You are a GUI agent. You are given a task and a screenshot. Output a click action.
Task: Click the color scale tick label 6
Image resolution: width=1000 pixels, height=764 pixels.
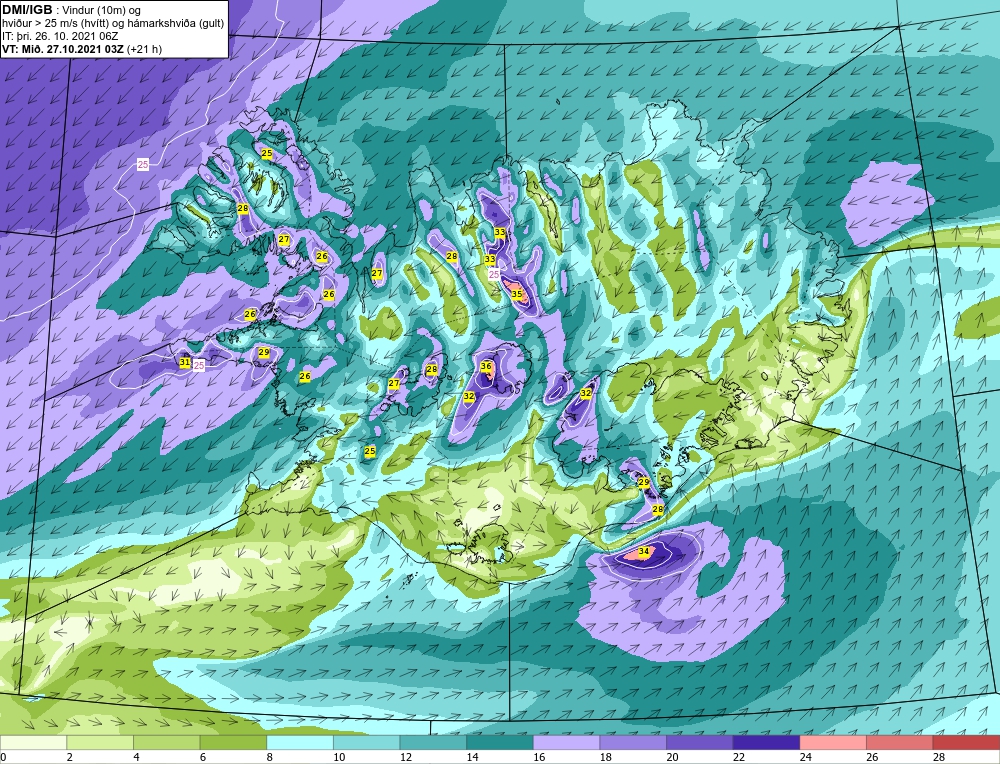point(202,757)
